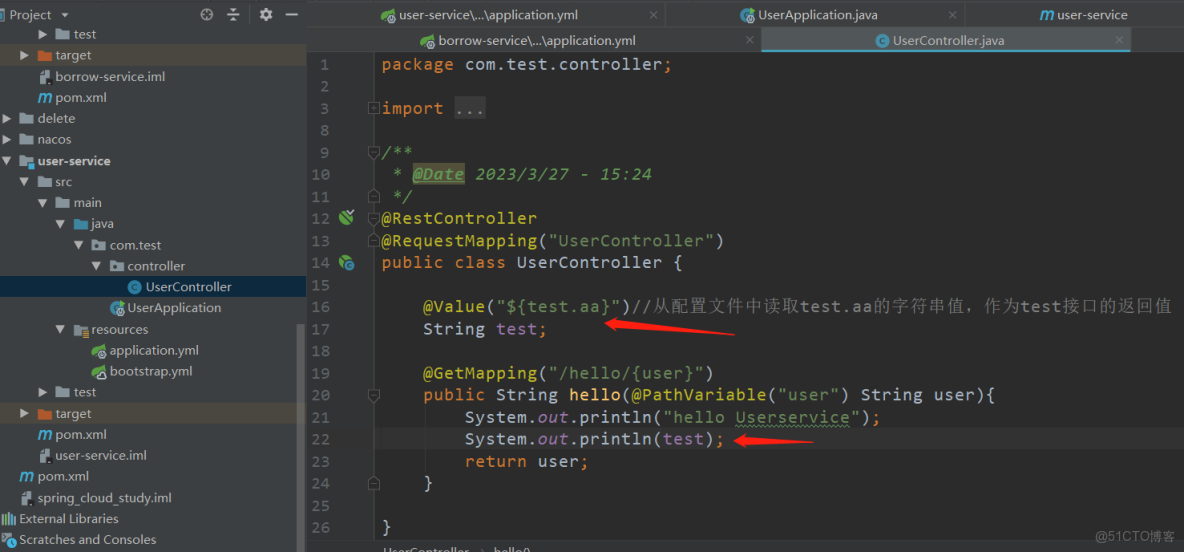Click the @RestController annotation

point(459,218)
